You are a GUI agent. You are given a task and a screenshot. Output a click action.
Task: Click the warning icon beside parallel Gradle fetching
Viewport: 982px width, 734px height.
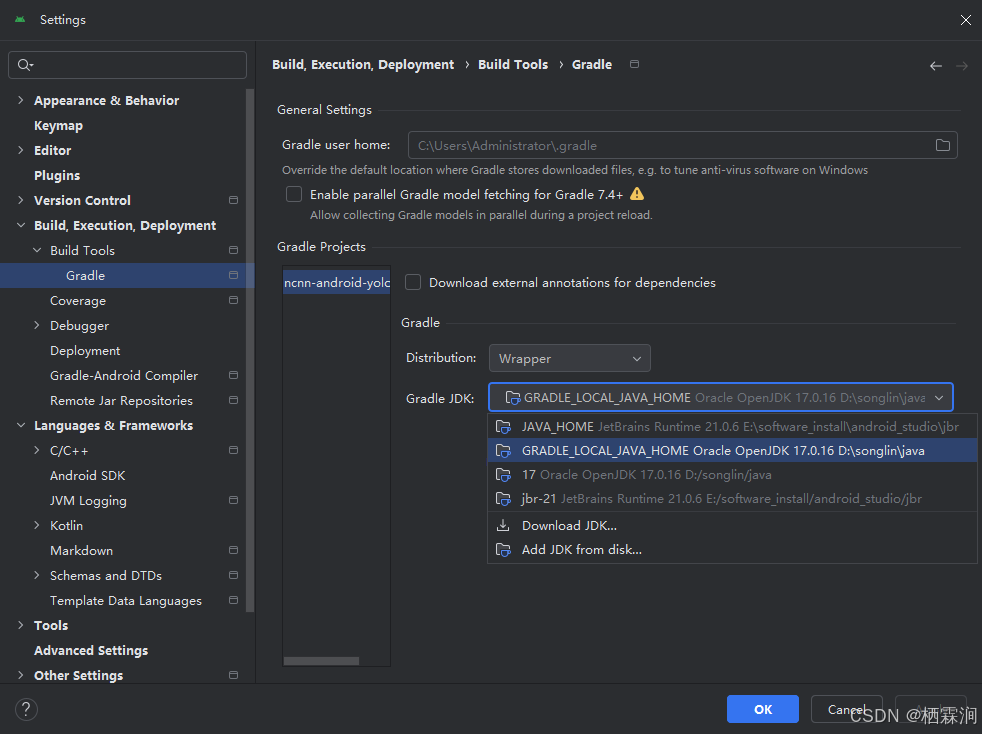pos(637,194)
